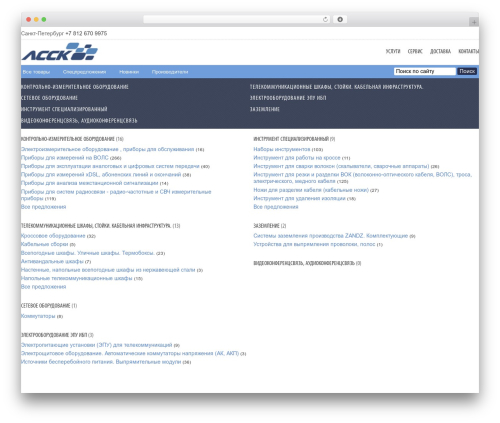Select the 'Спецпредложения' tab
This screenshot has width=500, height=423.
click(84, 72)
